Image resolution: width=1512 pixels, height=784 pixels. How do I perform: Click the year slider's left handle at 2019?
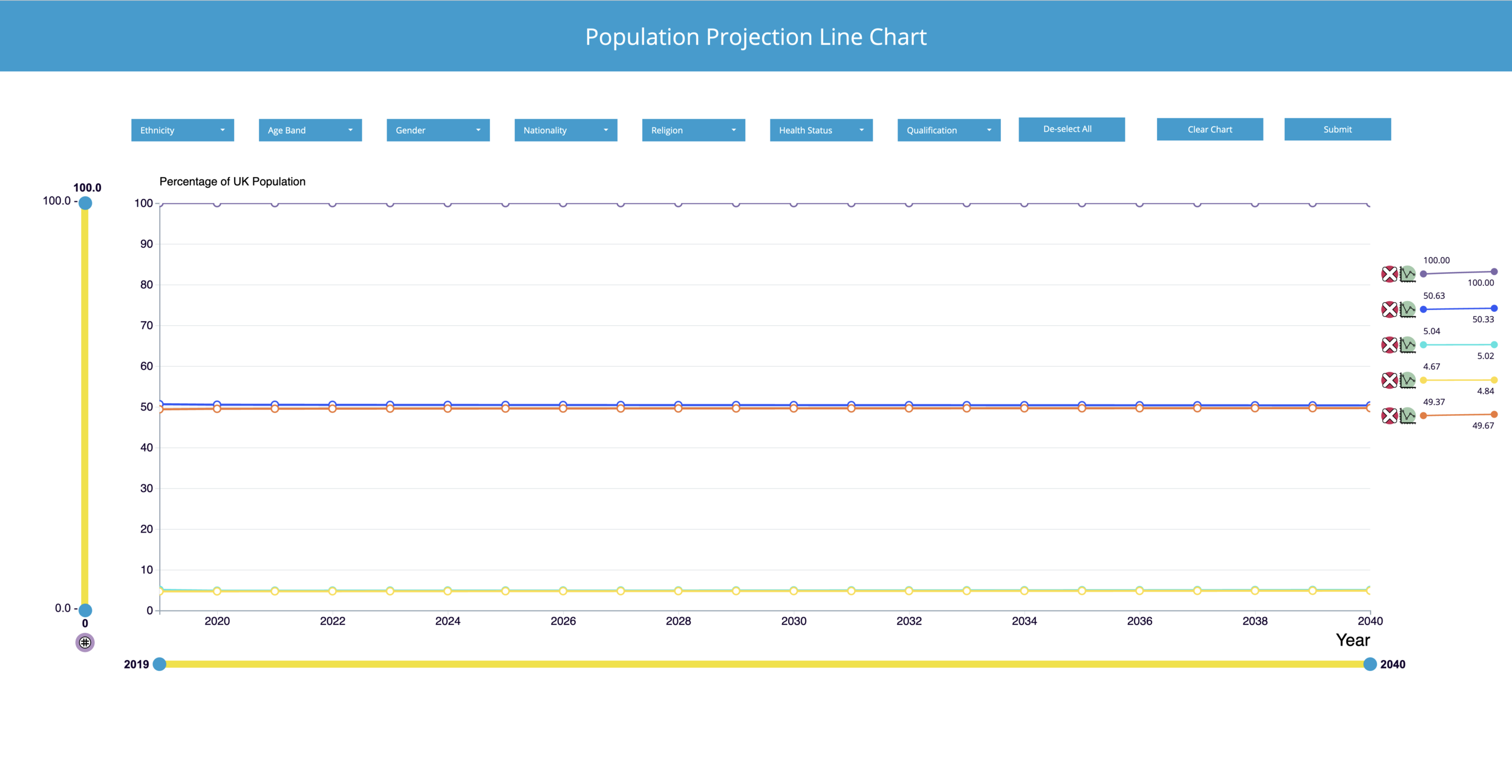pyautogui.click(x=160, y=664)
